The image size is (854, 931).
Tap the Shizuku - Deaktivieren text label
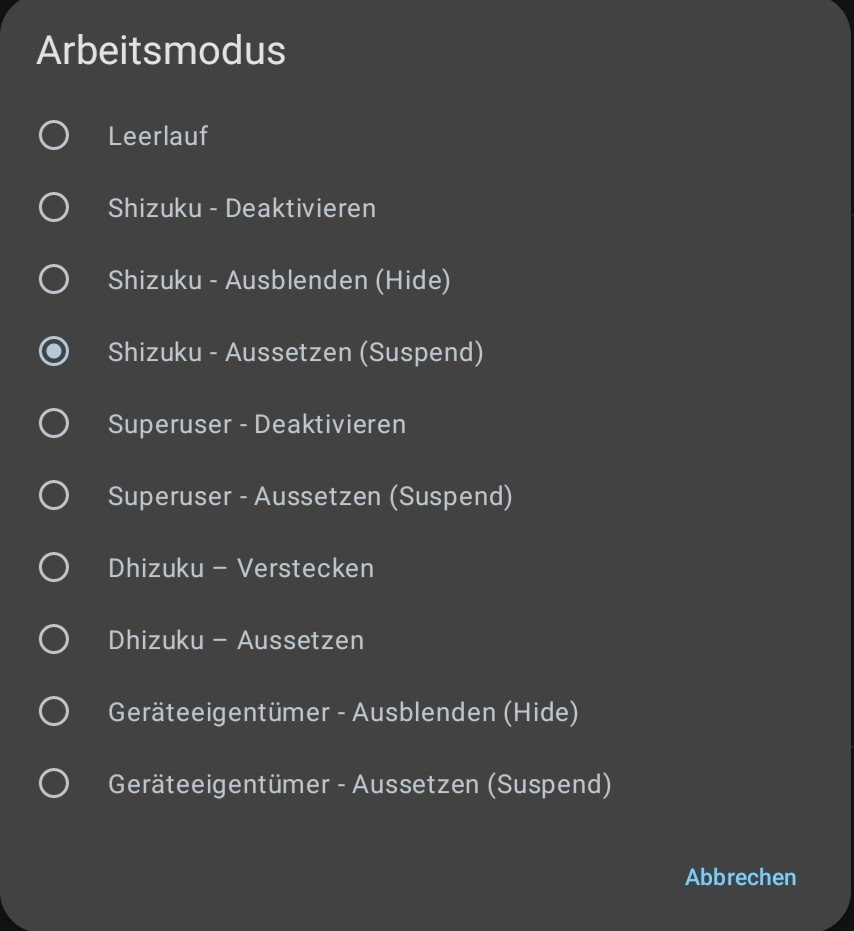coord(242,208)
